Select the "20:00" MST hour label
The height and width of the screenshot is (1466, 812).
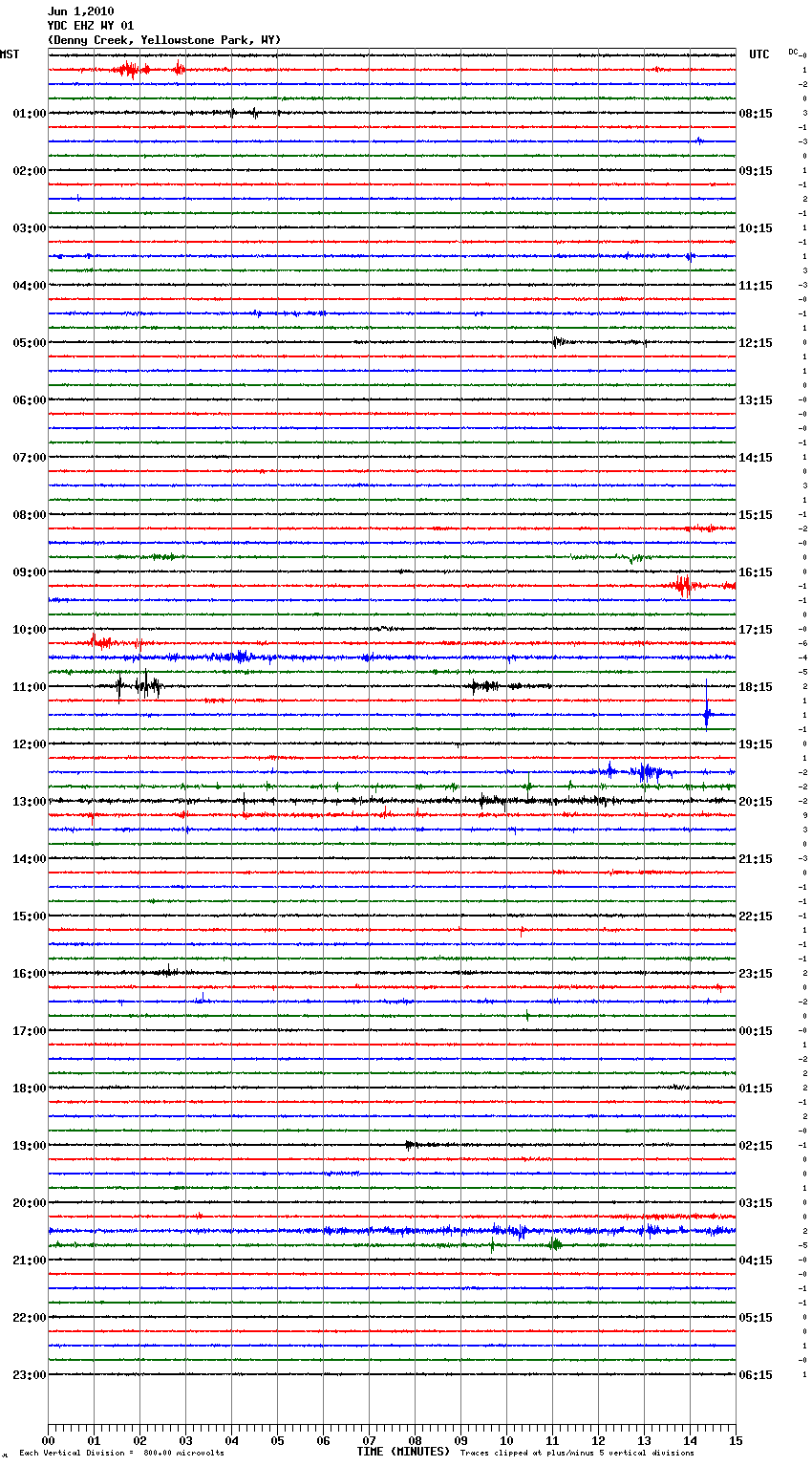[30, 1203]
